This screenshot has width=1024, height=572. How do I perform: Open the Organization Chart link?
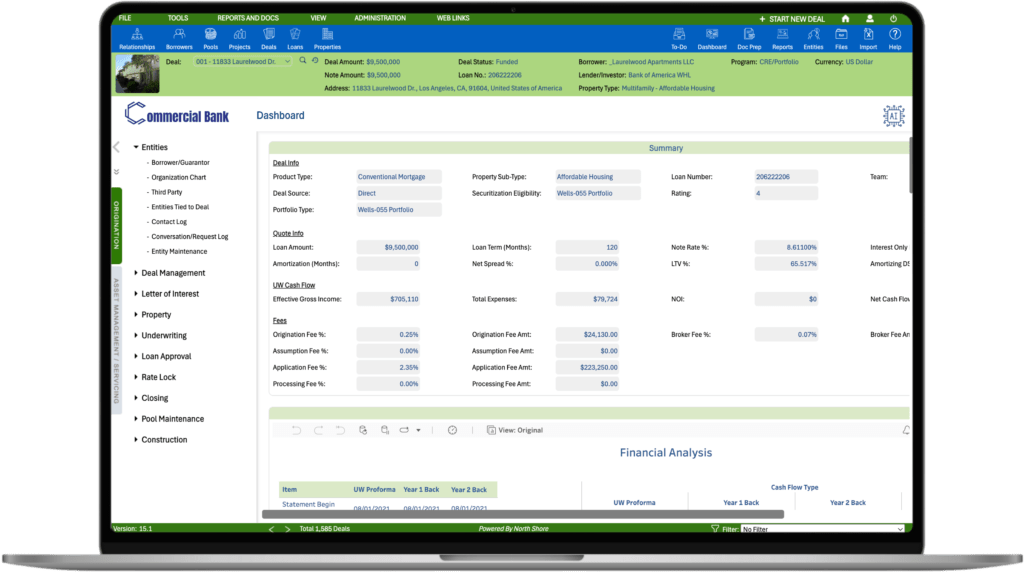pyautogui.click(x=178, y=177)
